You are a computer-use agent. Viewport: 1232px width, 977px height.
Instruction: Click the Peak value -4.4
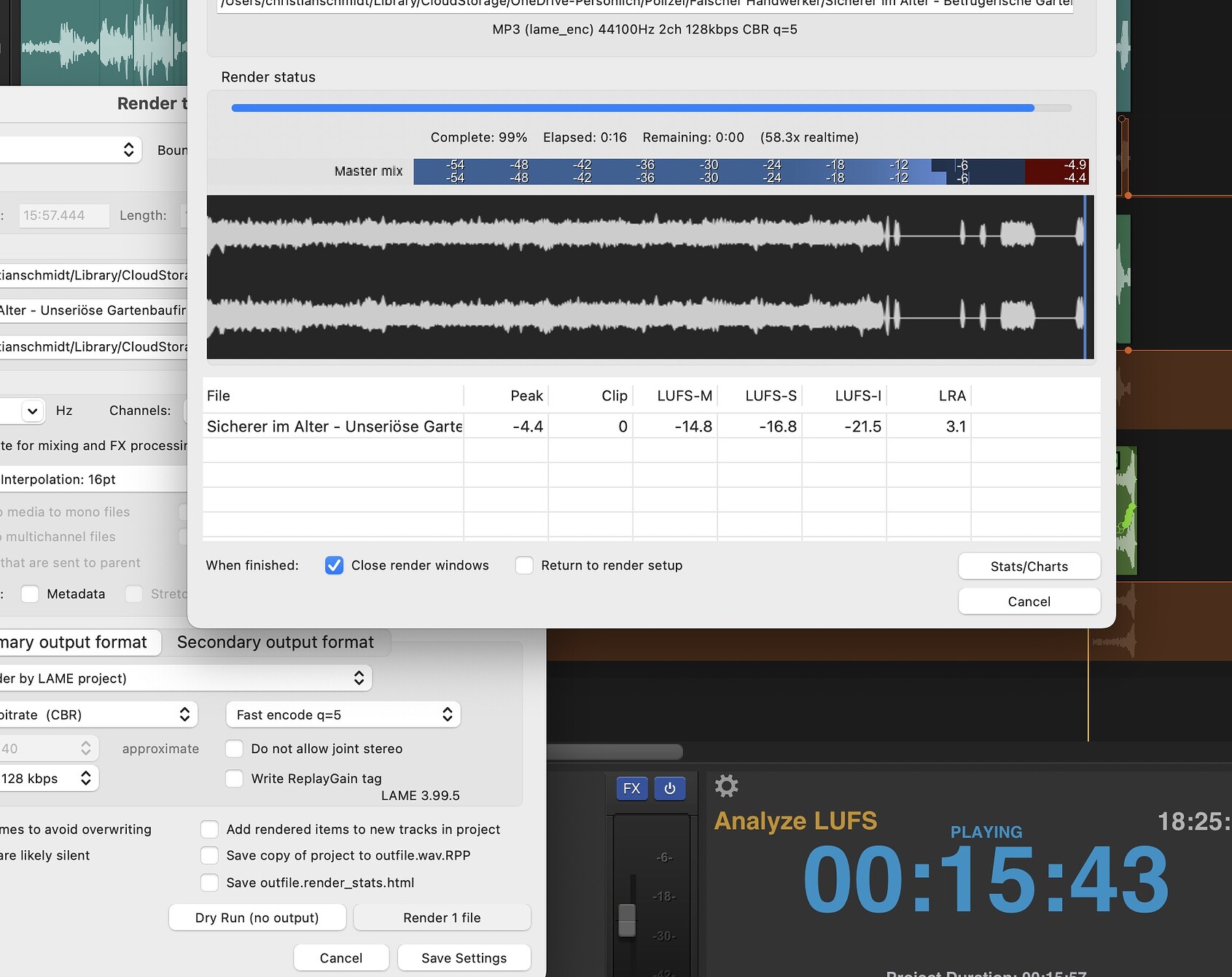tap(528, 427)
